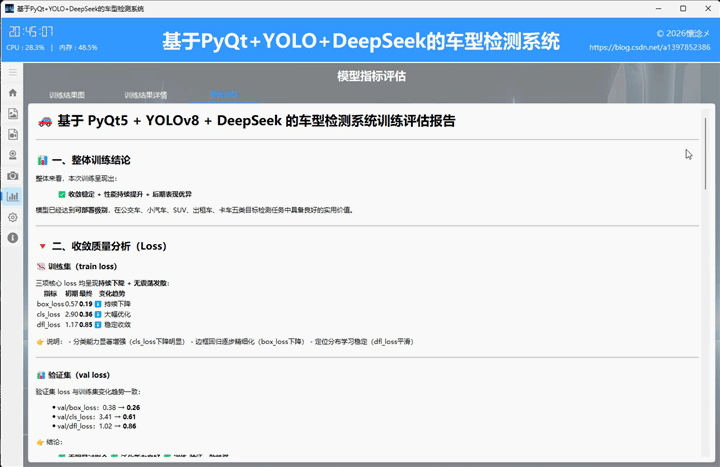Open image detection from the sidebar picture icon
720x467 pixels.
tap(13, 113)
